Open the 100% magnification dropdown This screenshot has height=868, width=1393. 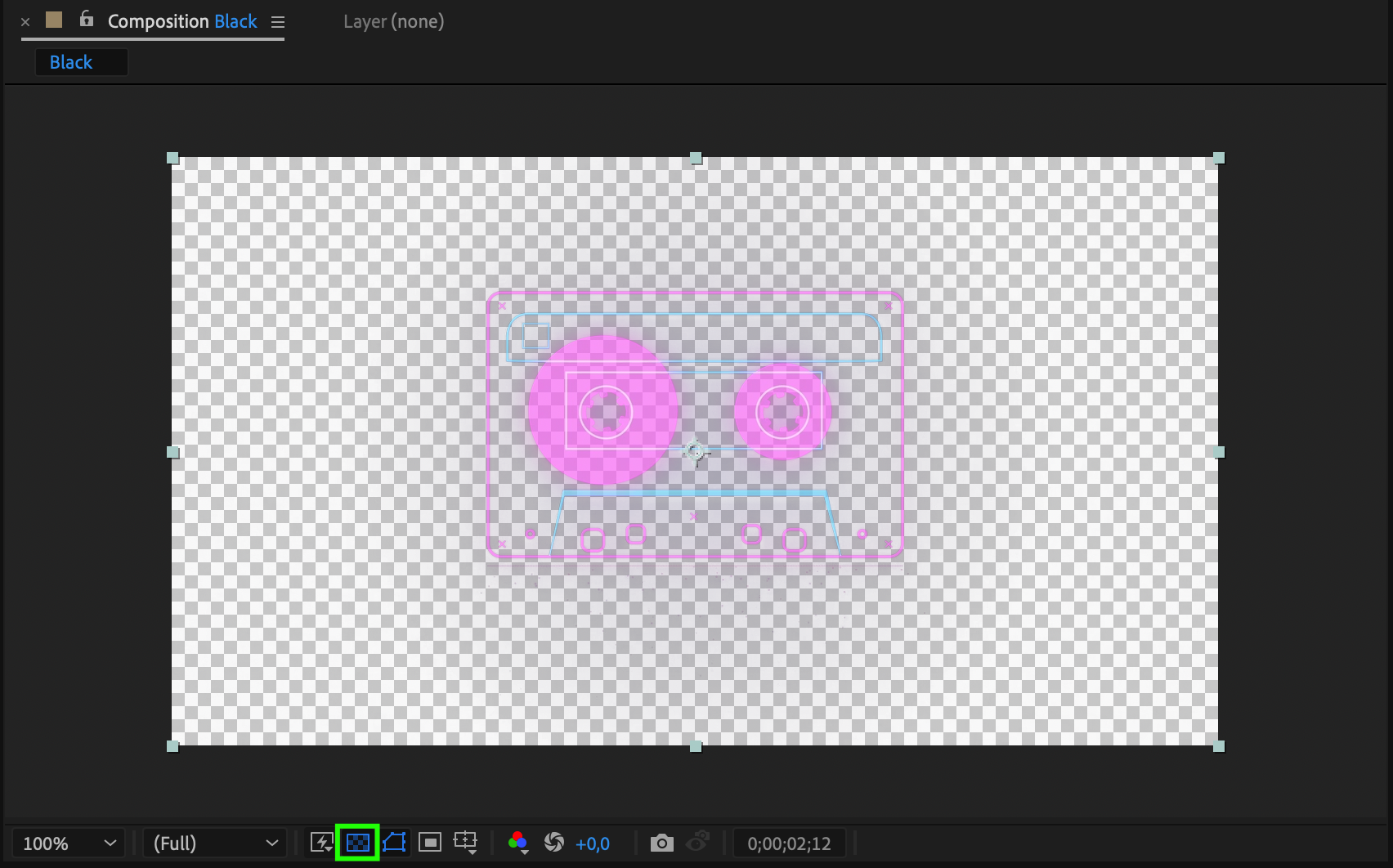[x=69, y=843]
